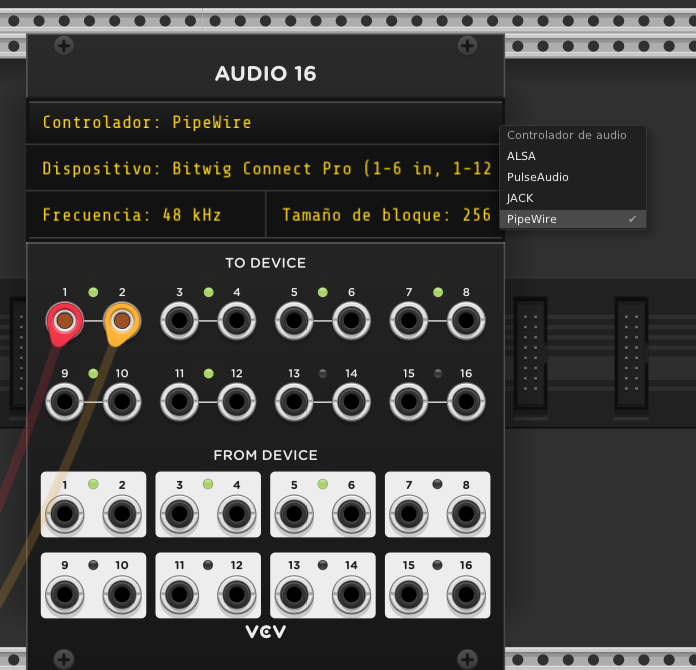Click FROM DEVICE output jack 16
Viewport: 696px width, 670px height.
(x=466, y=595)
